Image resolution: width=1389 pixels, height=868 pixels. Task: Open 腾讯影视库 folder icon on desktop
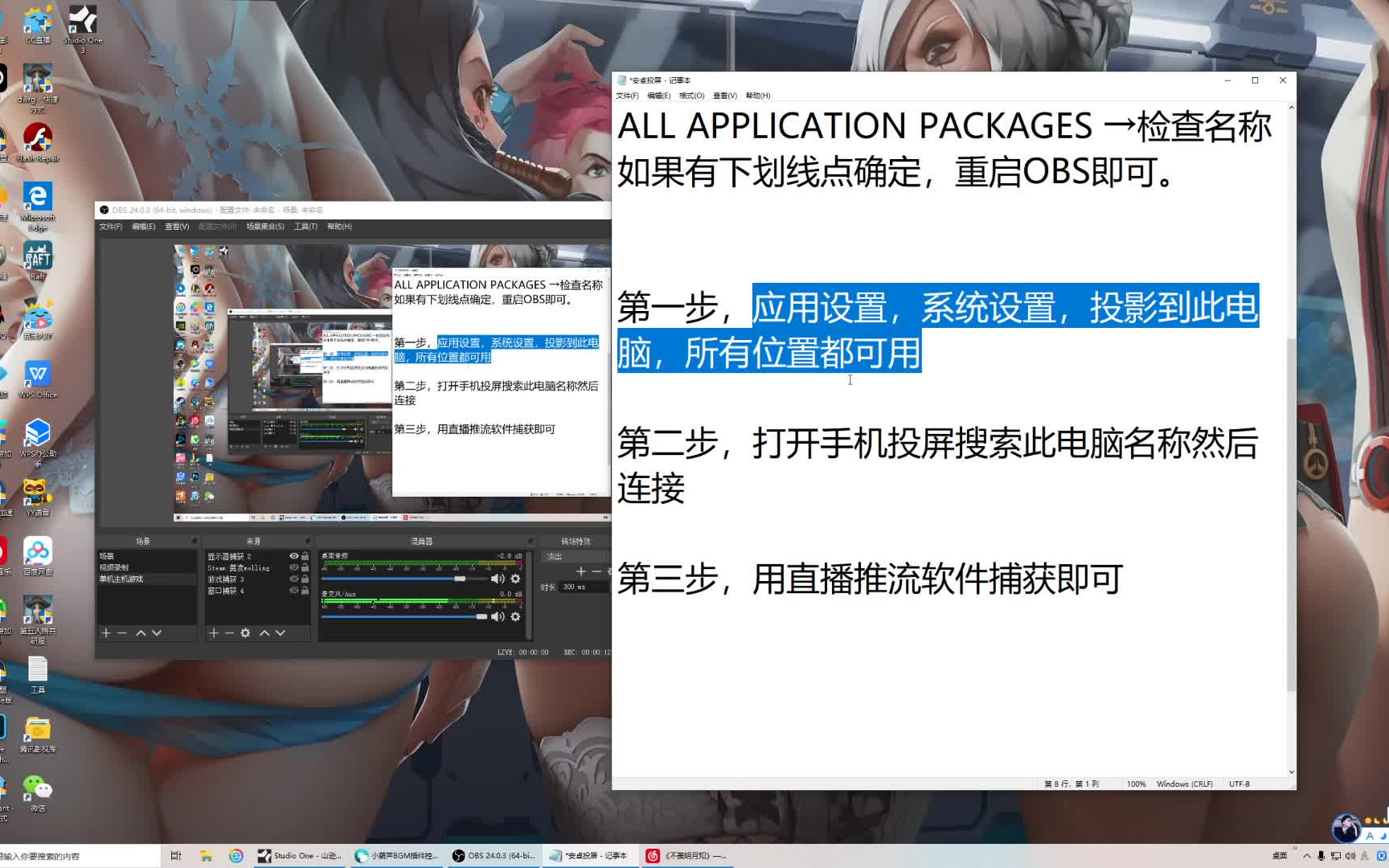pyautogui.click(x=38, y=734)
